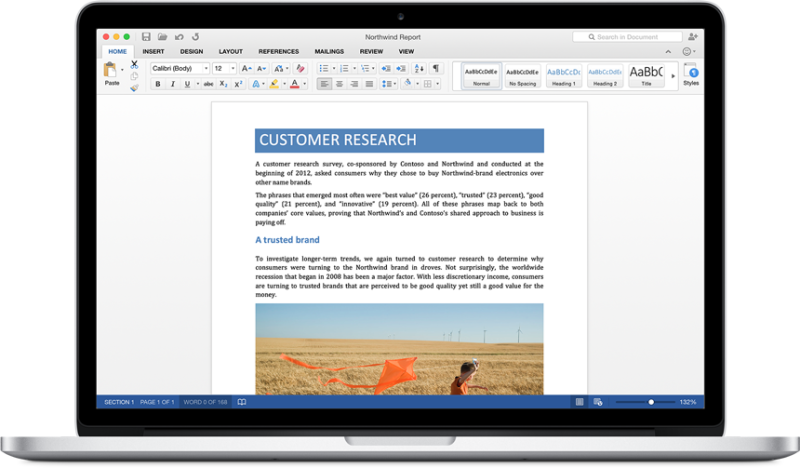Toggle justify text alignment
This screenshot has width=800, height=468.
tap(369, 84)
